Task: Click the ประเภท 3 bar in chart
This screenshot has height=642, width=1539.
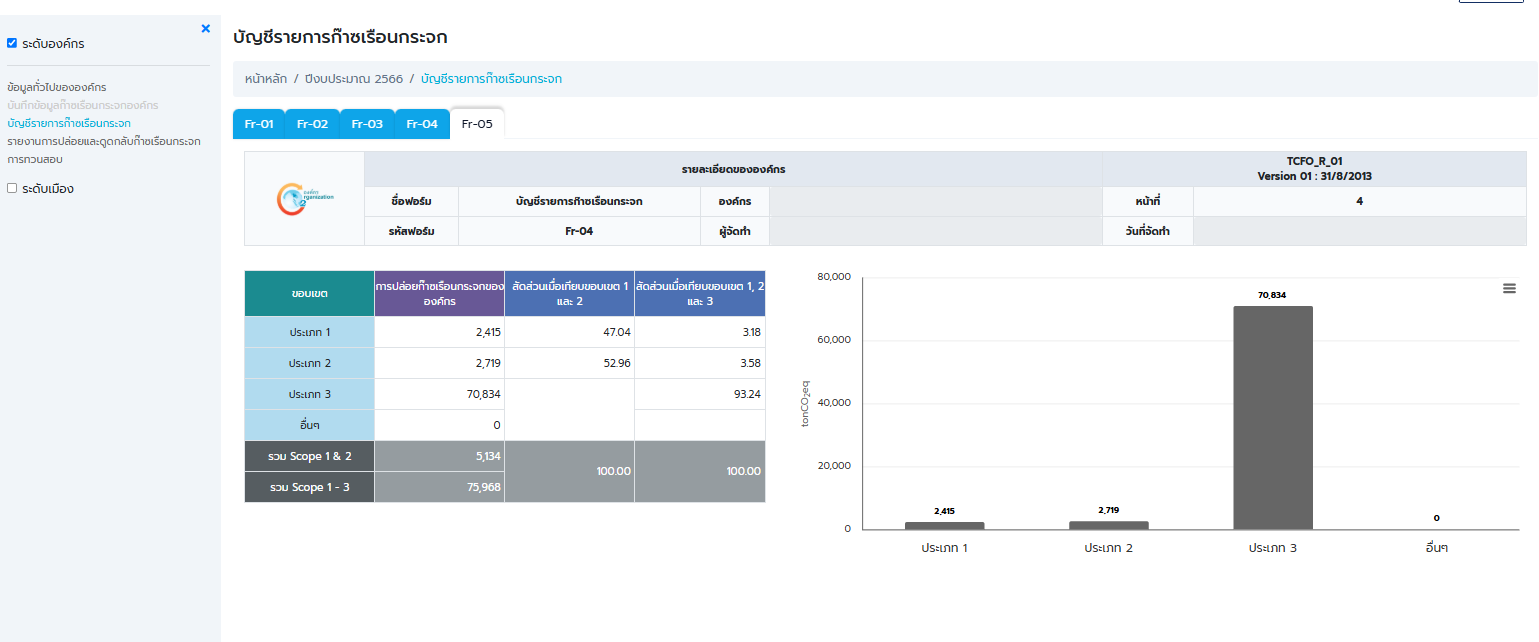Action: pos(1272,418)
